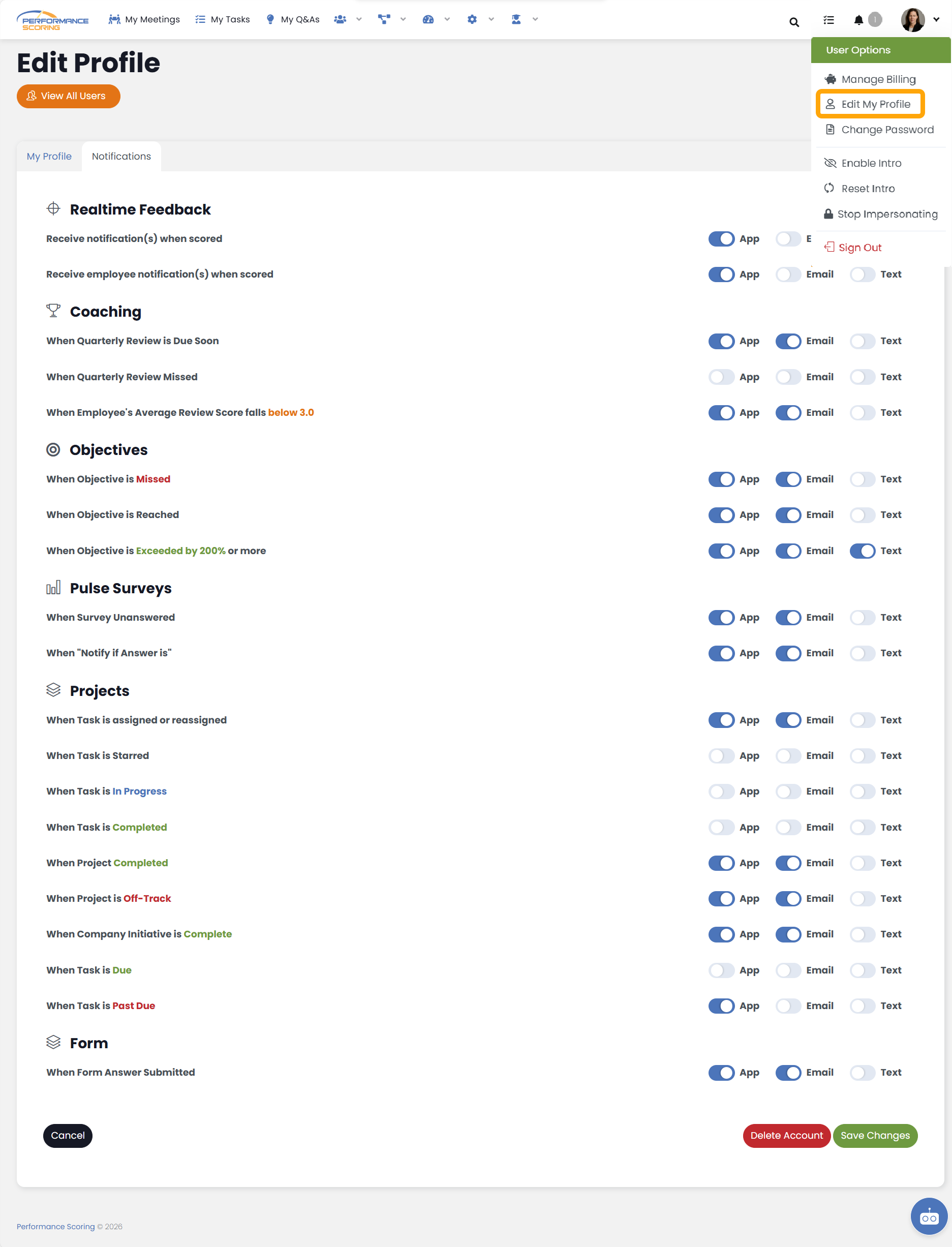Select Change Password from User Options
952x1247 pixels.
pos(887,130)
